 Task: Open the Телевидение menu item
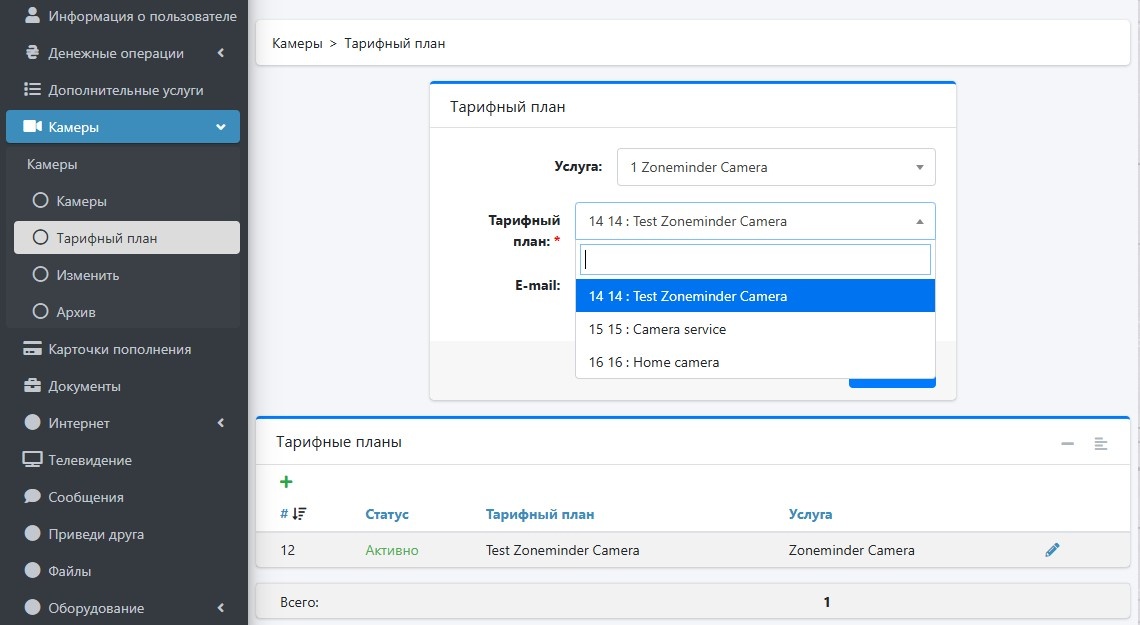tap(123, 459)
